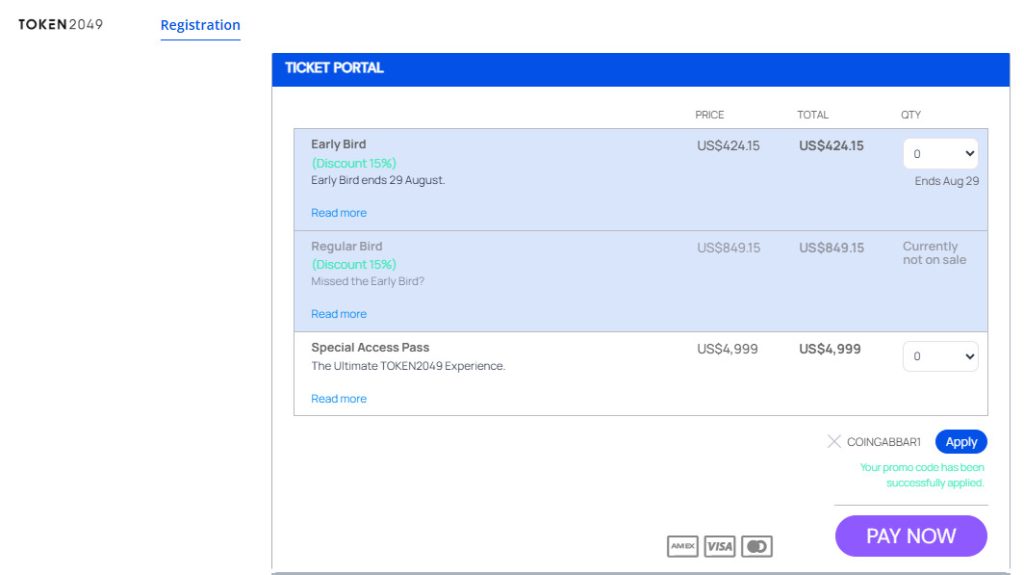The height and width of the screenshot is (575, 1024).
Task: Click the promo code success message
Action: click(921, 475)
